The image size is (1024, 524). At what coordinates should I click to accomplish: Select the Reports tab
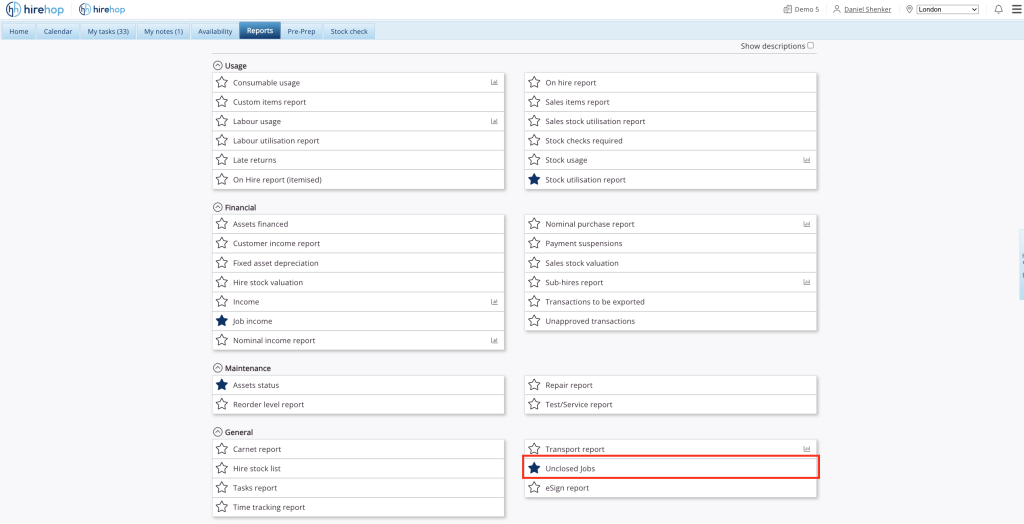tap(260, 31)
